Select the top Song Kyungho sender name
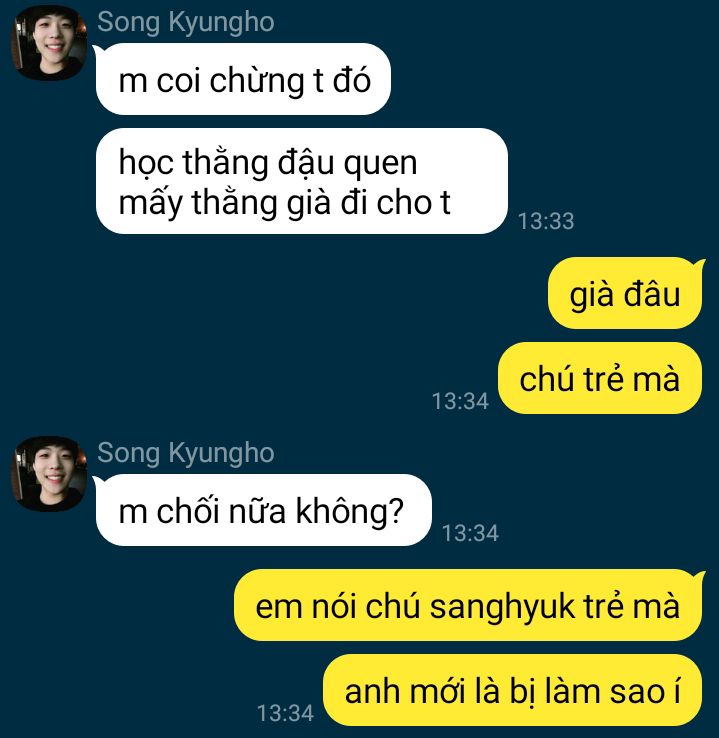 coord(185,23)
